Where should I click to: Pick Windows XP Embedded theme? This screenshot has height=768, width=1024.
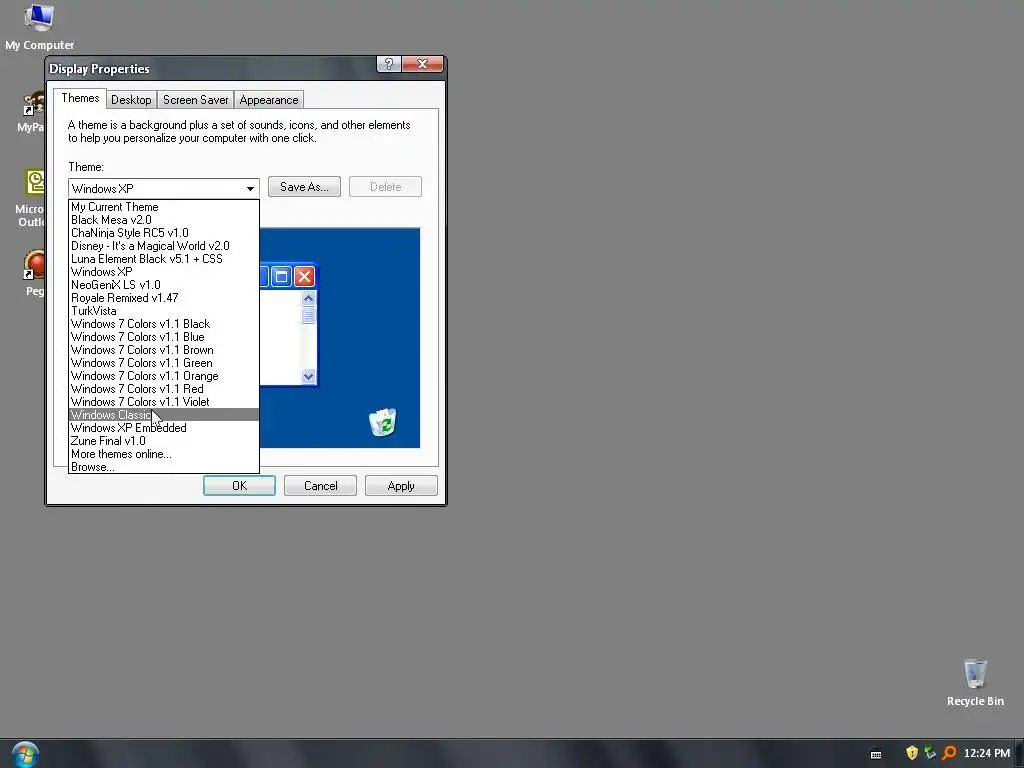coord(164,428)
